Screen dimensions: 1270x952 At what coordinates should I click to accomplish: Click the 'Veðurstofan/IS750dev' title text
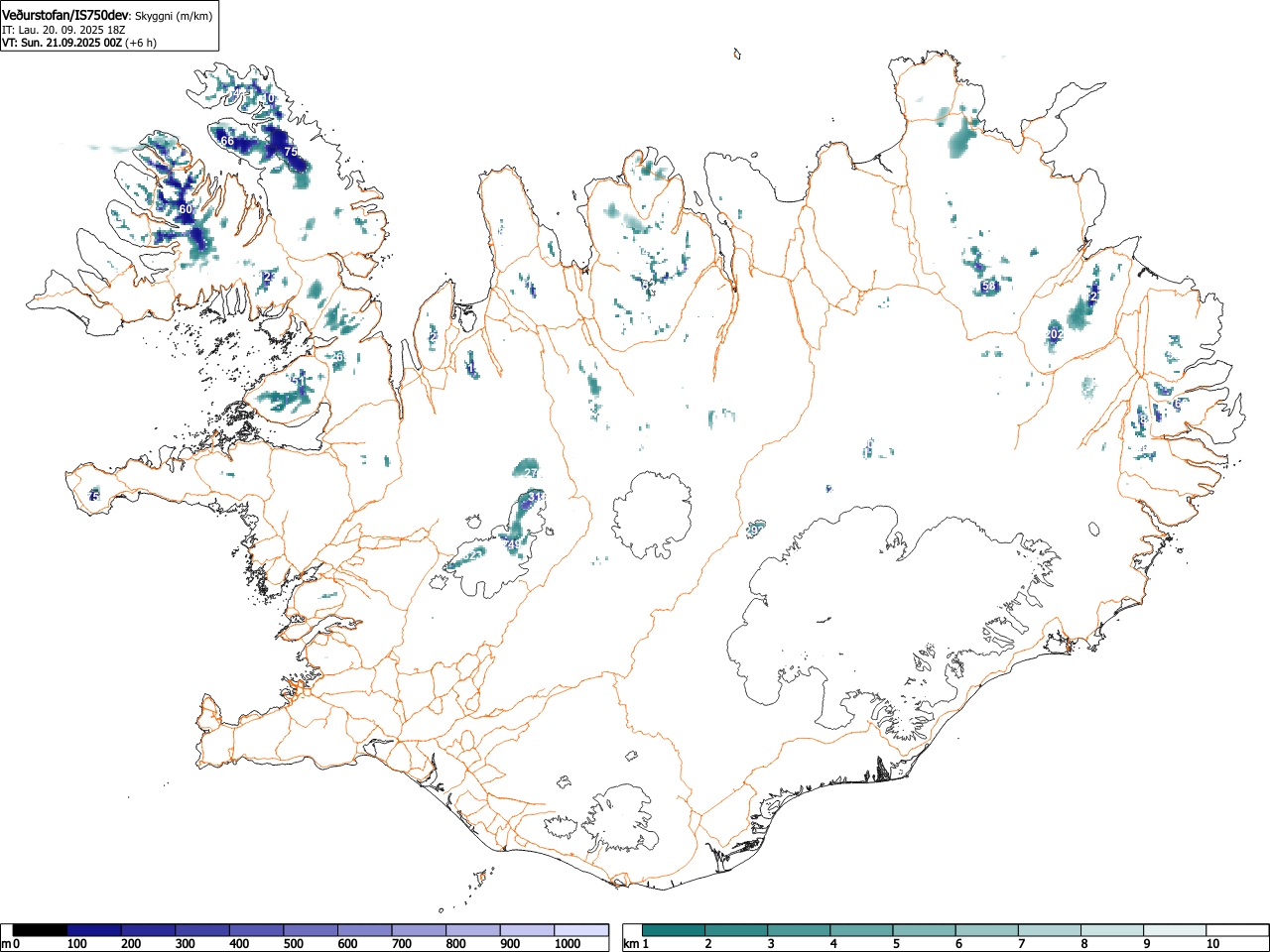click(x=65, y=15)
